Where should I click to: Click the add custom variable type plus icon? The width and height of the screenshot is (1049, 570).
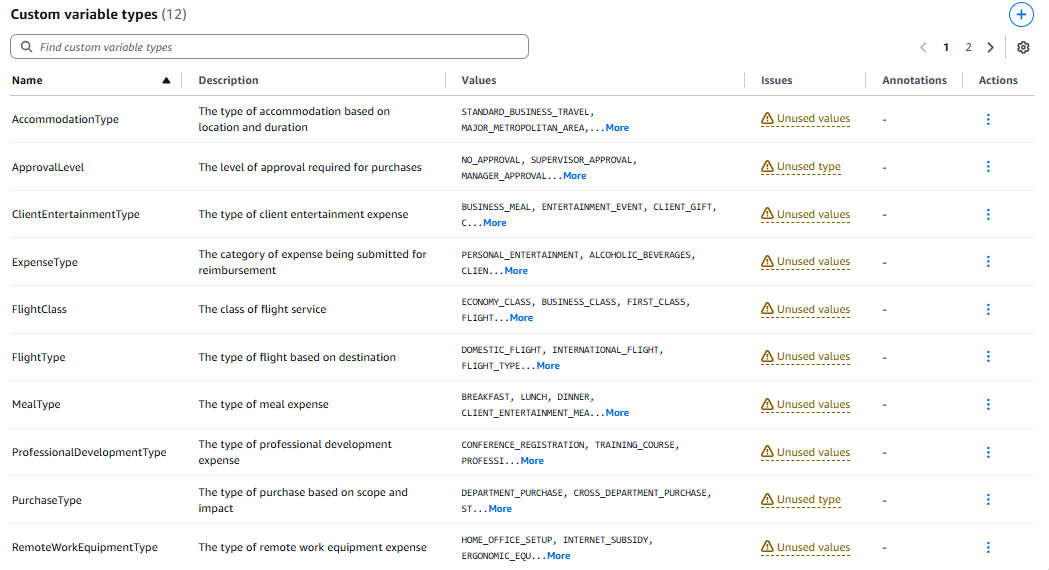click(1020, 14)
